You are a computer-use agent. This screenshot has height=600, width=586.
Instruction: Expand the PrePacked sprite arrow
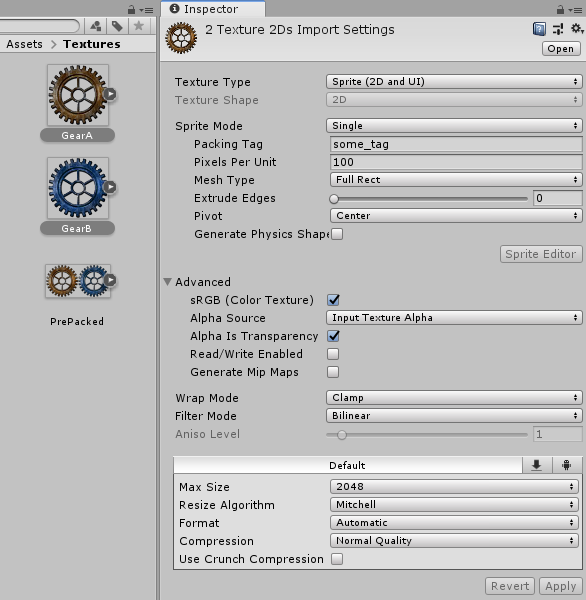click(x=111, y=280)
